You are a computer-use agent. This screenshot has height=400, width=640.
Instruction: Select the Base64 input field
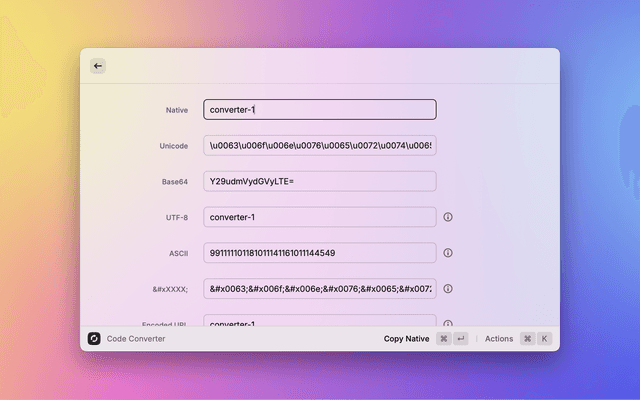tap(320, 181)
